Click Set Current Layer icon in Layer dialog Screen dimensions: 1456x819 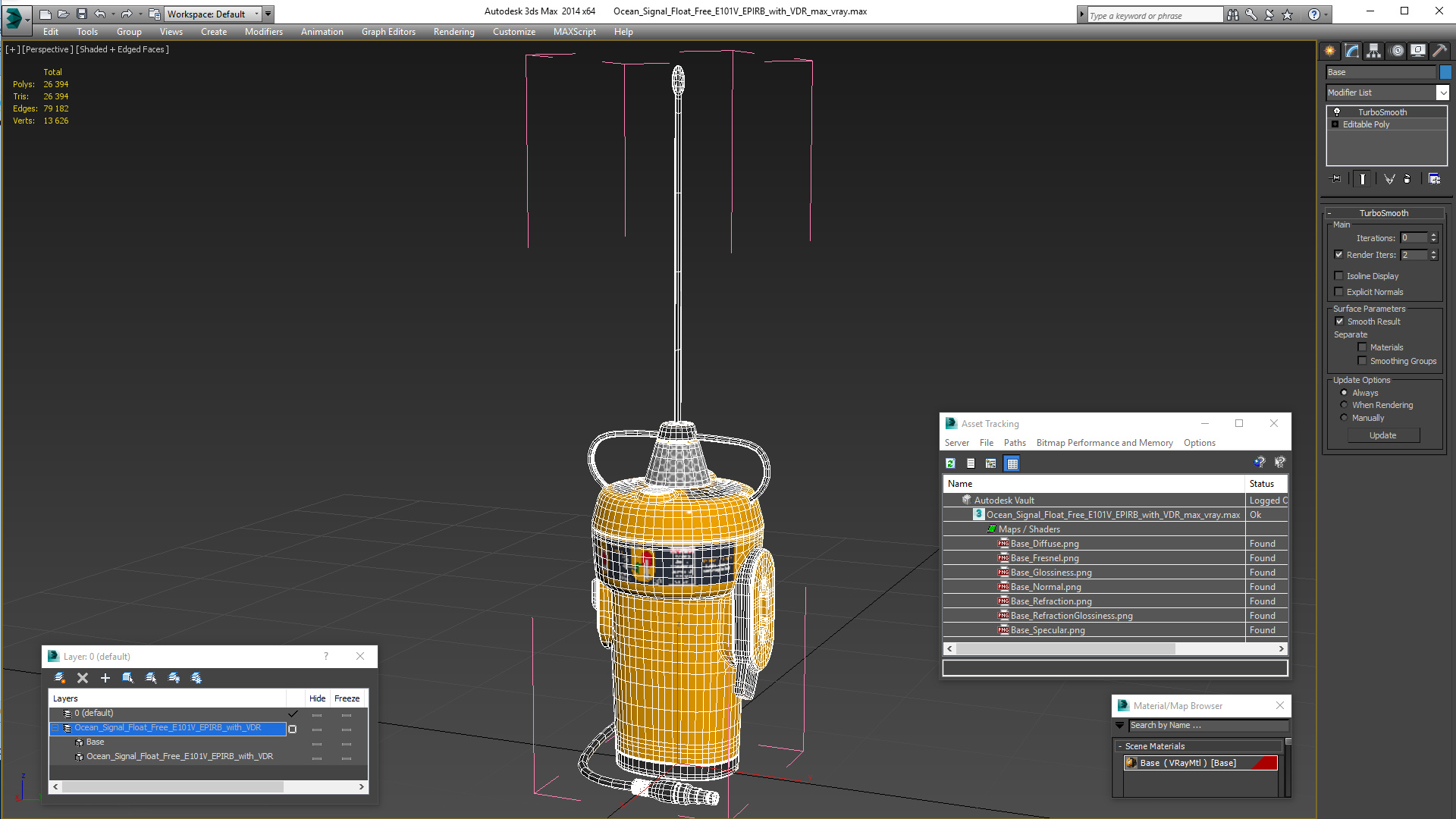pos(151,678)
